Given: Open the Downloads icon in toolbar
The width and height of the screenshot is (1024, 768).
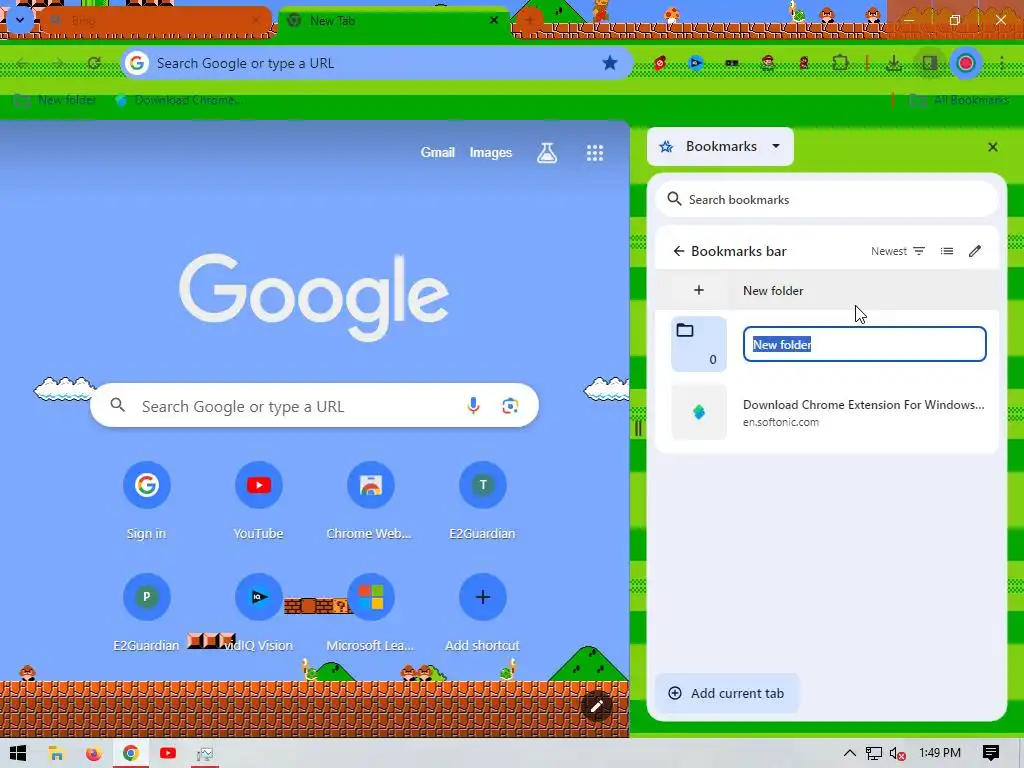Looking at the screenshot, I should click(893, 63).
